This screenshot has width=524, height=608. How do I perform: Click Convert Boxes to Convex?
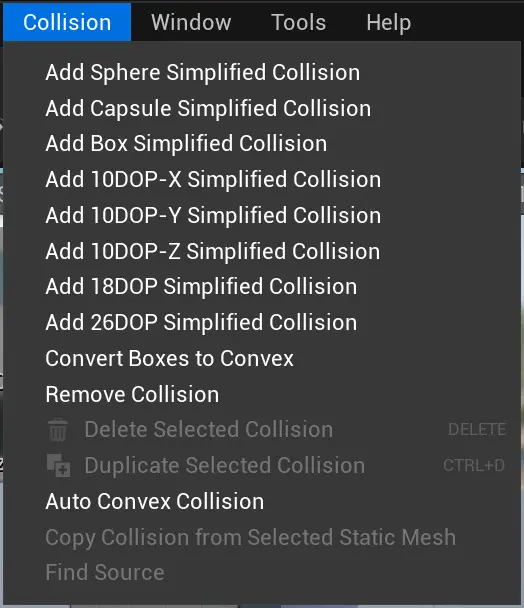[x=262, y=358]
